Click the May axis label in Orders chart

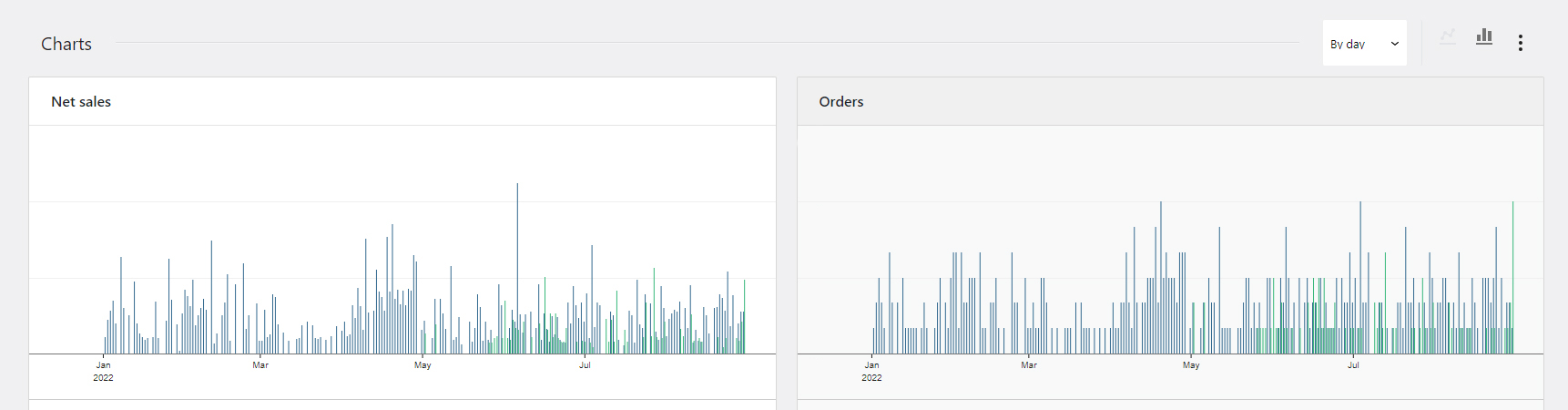1191,365
